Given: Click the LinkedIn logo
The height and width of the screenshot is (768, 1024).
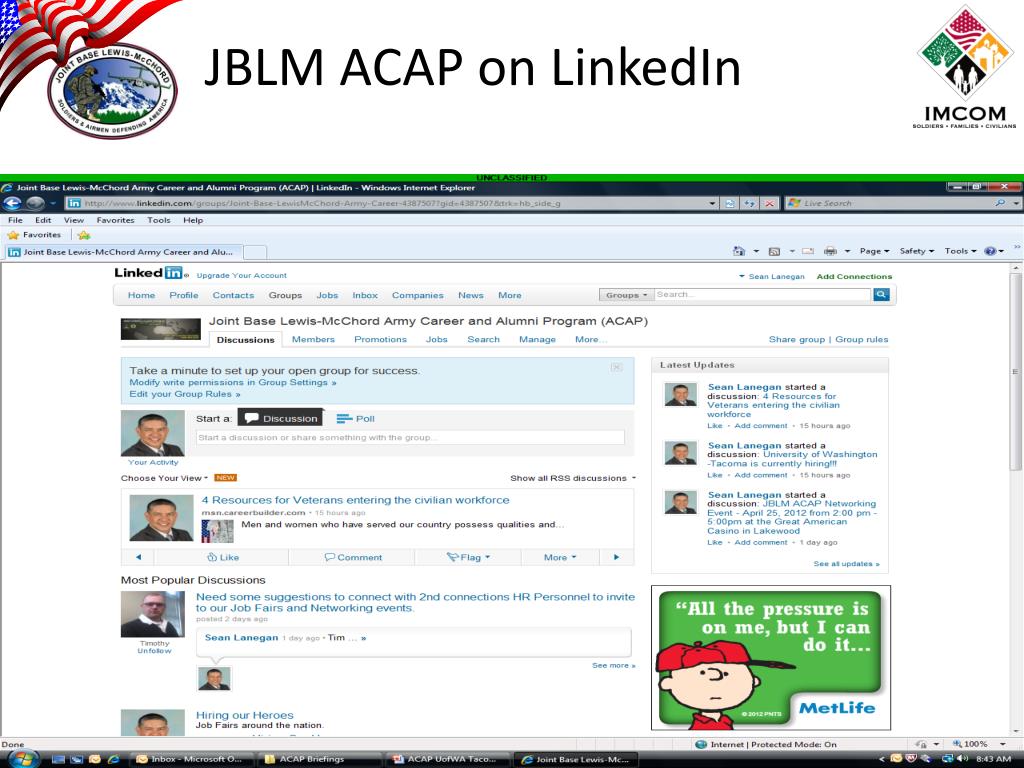Looking at the screenshot, I should 150,273.
